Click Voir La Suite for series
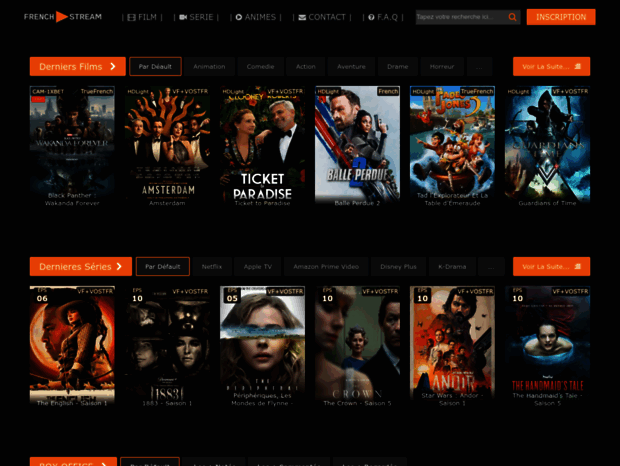This screenshot has height=466, width=620. [x=551, y=267]
